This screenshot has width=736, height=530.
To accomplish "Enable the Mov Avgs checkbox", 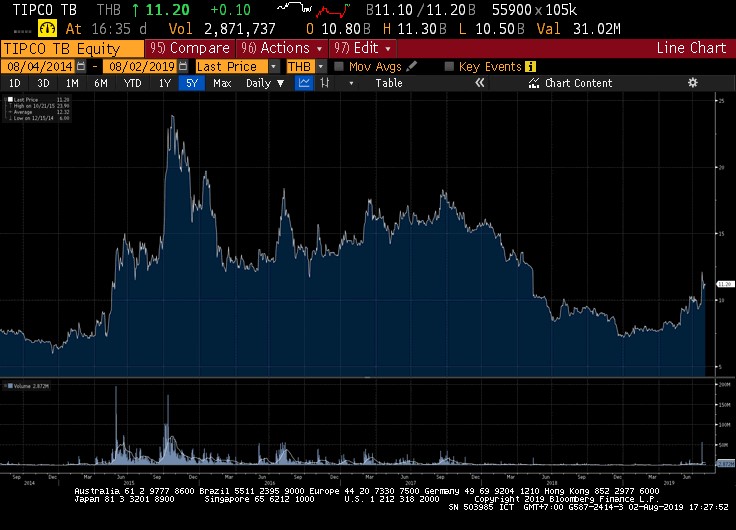I will click(x=339, y=66).
